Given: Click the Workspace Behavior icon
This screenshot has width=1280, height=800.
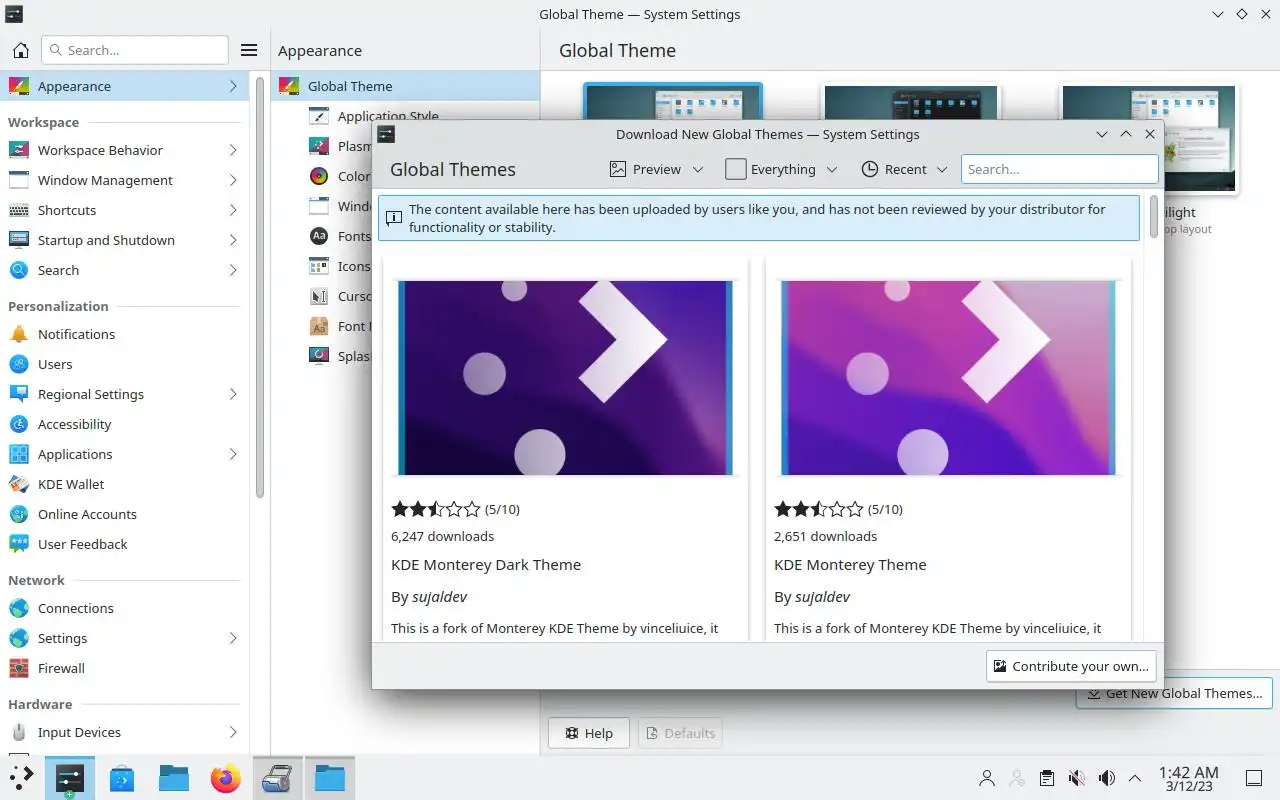Looking at the screenshot, I should [19, 150].
